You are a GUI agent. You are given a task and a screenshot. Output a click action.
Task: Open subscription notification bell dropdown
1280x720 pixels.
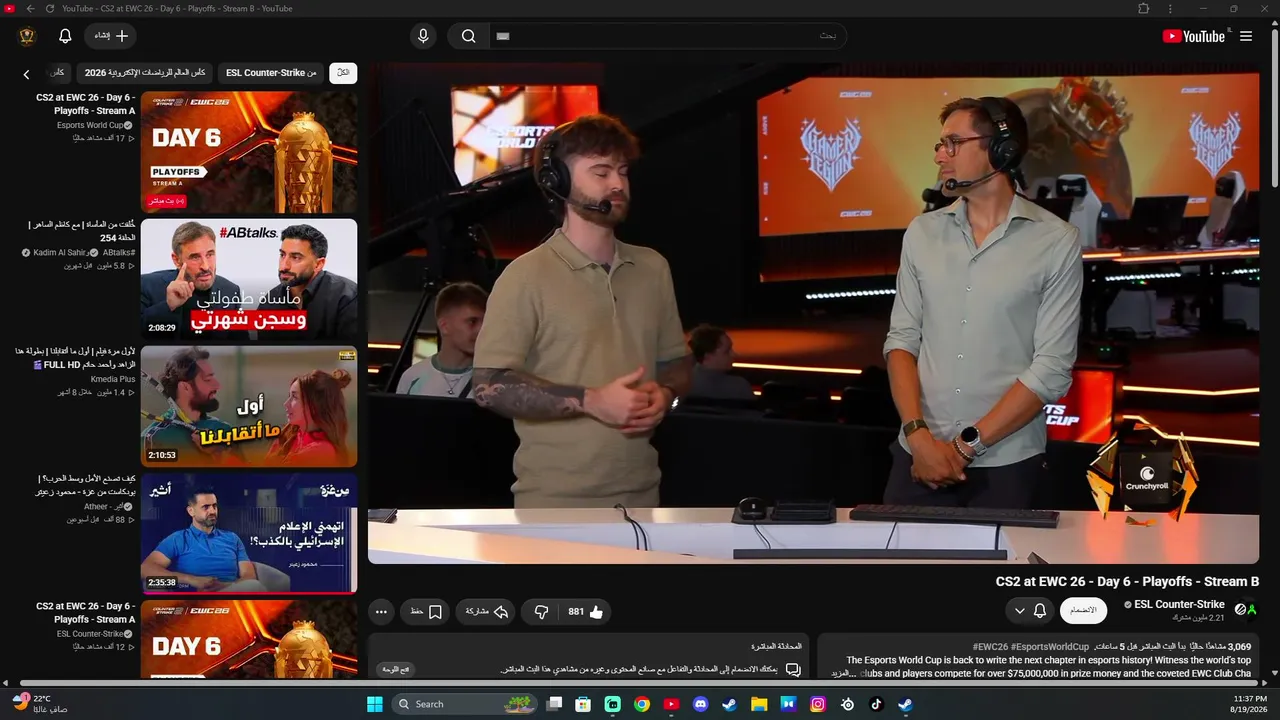(x=1030, y=610)
